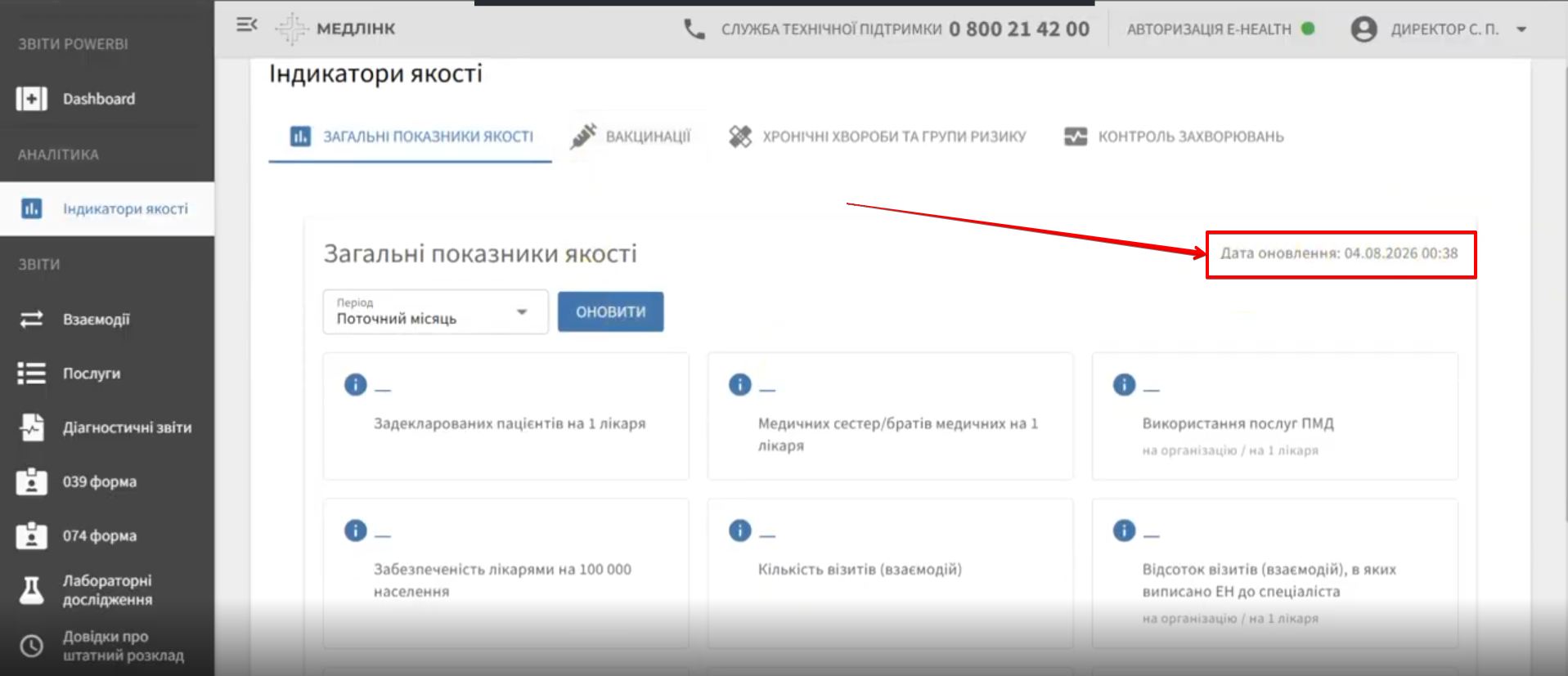1568x676 pixels.
Task: Click the 039 форма badge icon
Action: pyautogui.click(x=32, y=481)
